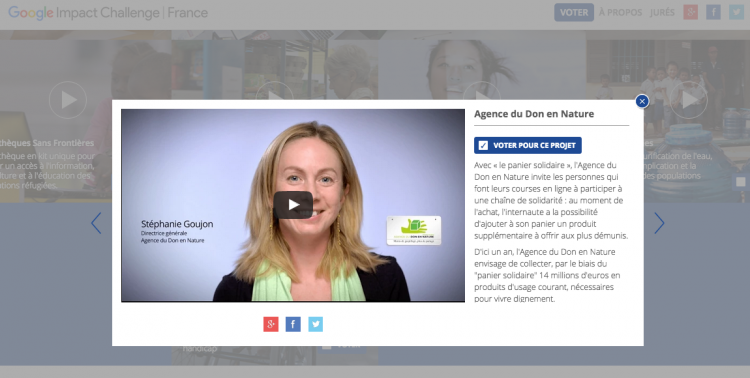
Task: Go to next project with right arrow
Action: (x=659, y=223)
